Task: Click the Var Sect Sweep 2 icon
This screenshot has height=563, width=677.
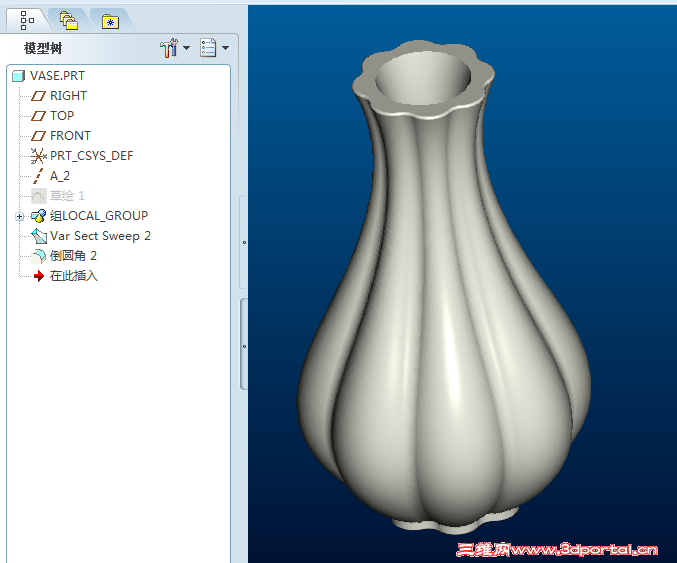Action: click(x=39, y=236)
